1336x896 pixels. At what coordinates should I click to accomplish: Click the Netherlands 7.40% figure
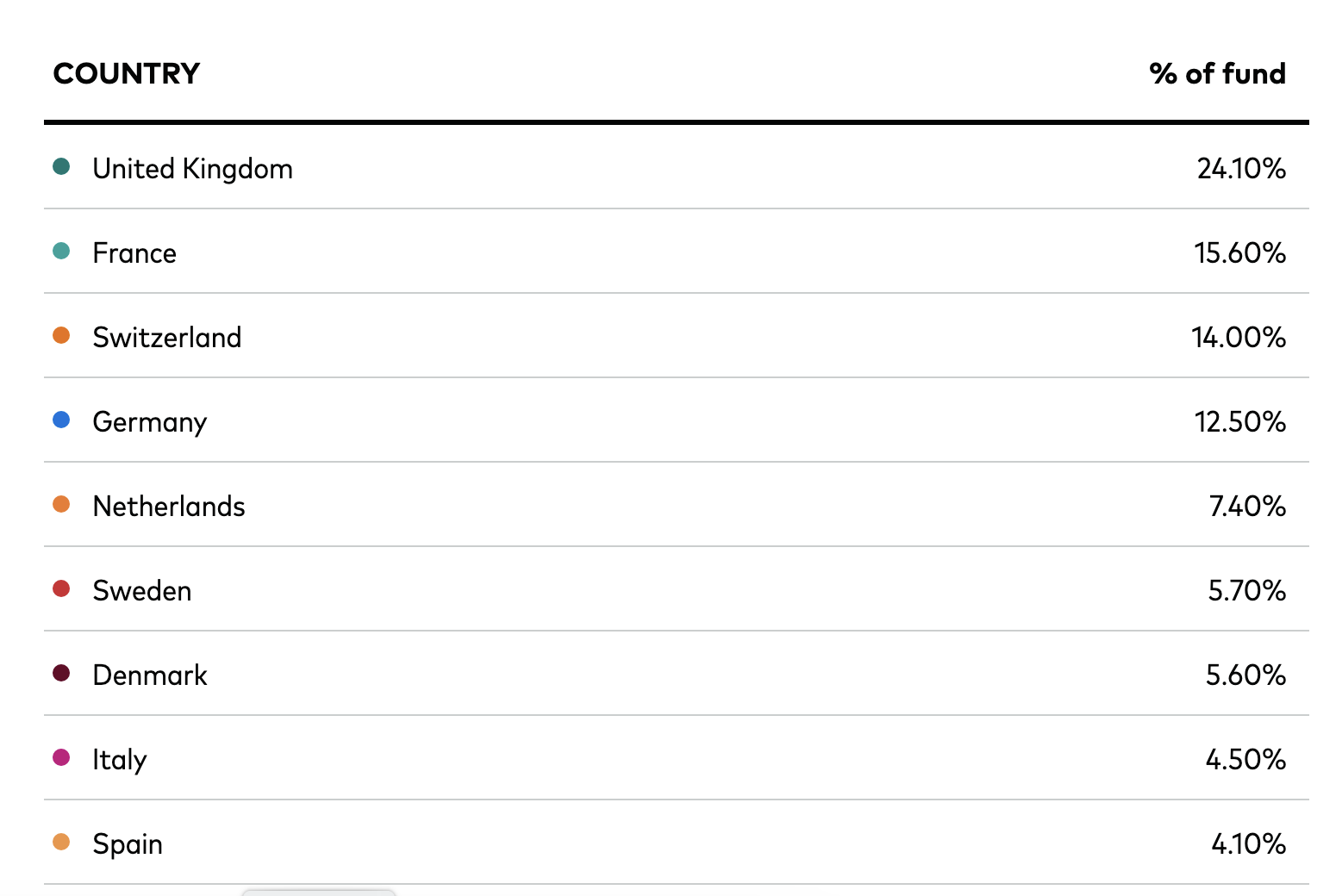tap(1248, 507)
